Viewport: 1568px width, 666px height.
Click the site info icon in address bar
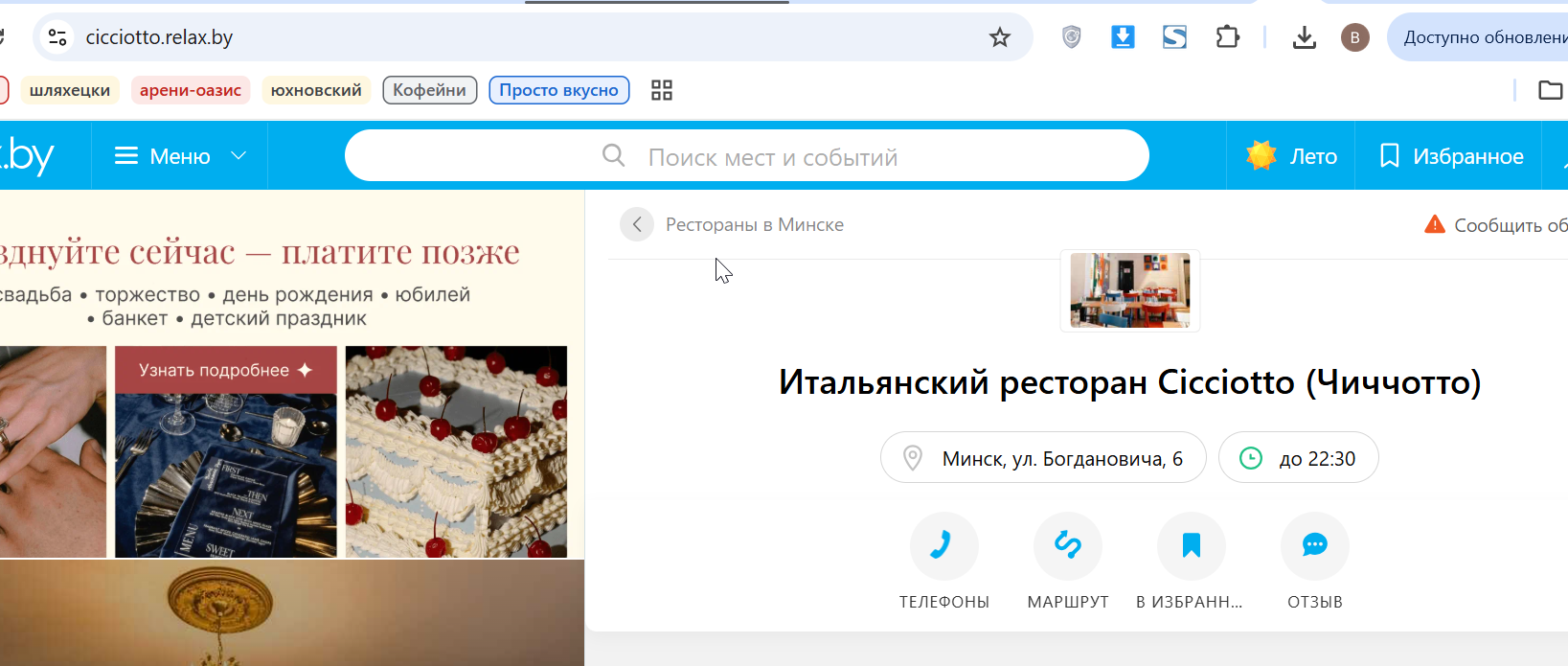(x=57, y=37)
